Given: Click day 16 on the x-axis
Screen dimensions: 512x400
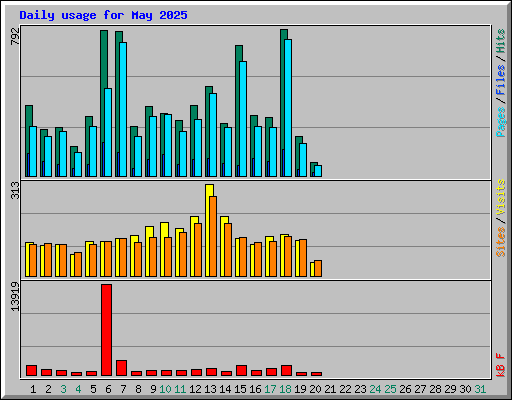Looking at the screenshot, I should click(255, 389).
